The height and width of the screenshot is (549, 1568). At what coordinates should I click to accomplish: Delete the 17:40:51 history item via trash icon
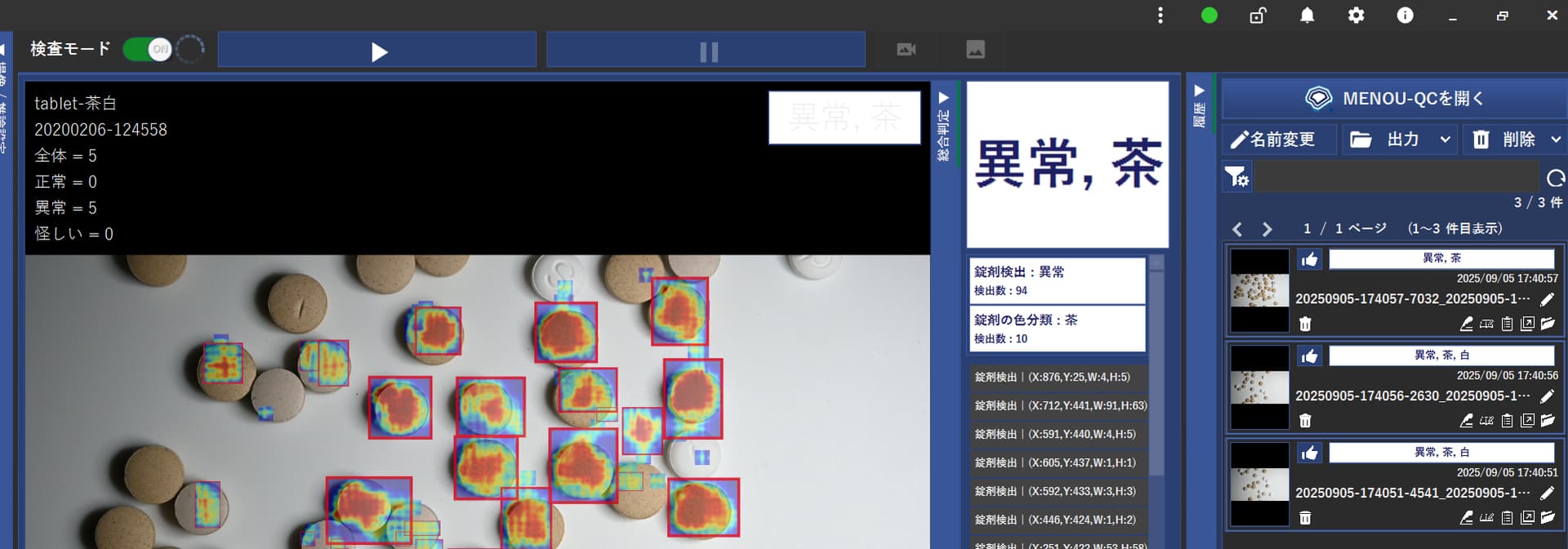click(x=1305, y=518)
